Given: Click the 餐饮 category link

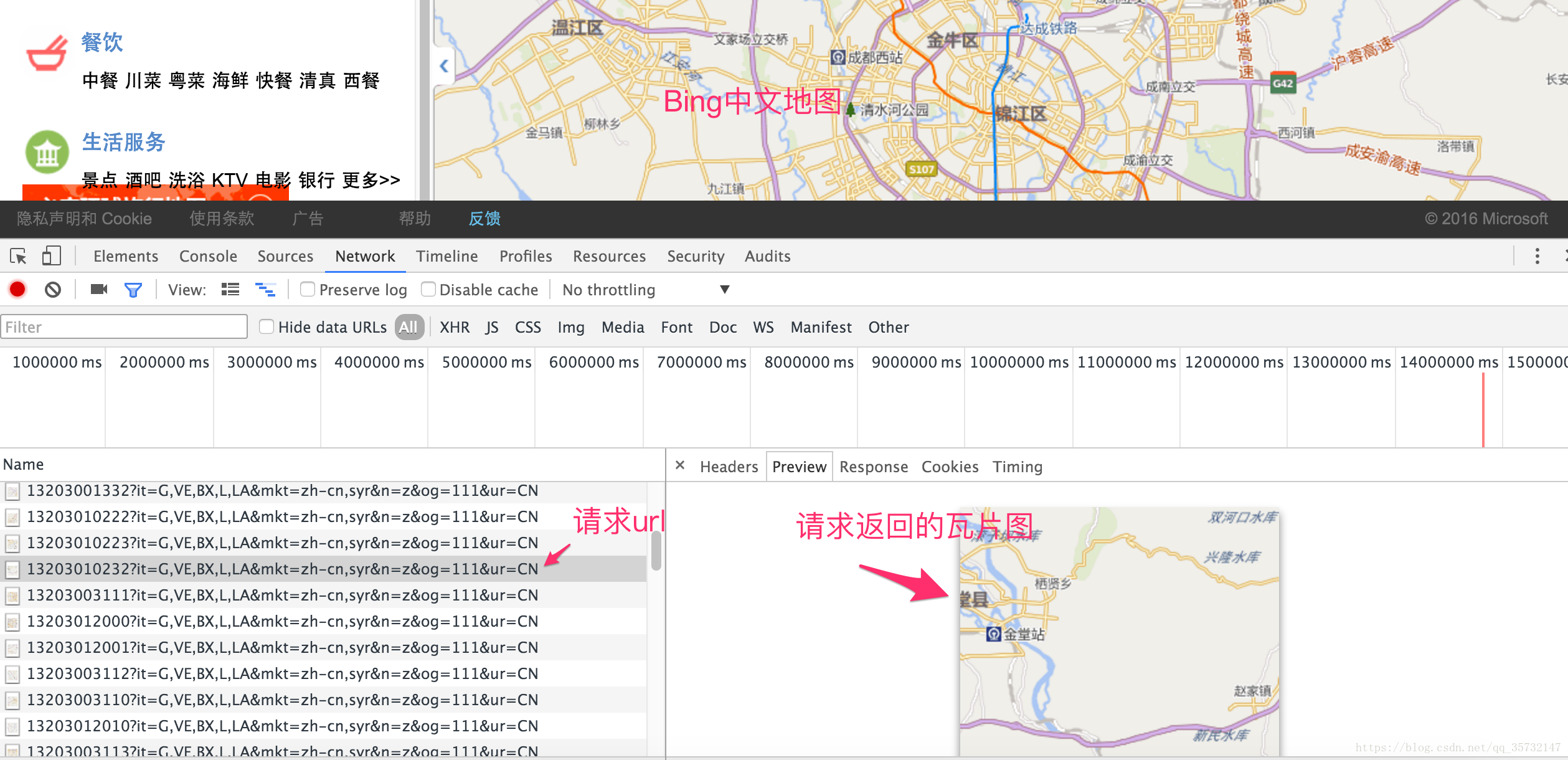Looking at the screenshot, I should 102,42.
